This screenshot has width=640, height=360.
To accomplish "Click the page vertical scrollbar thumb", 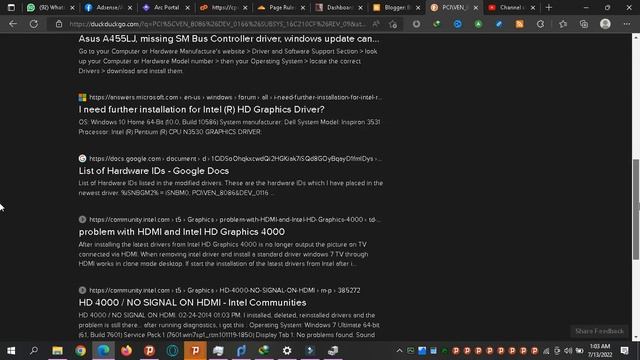I will click(636, 209).
